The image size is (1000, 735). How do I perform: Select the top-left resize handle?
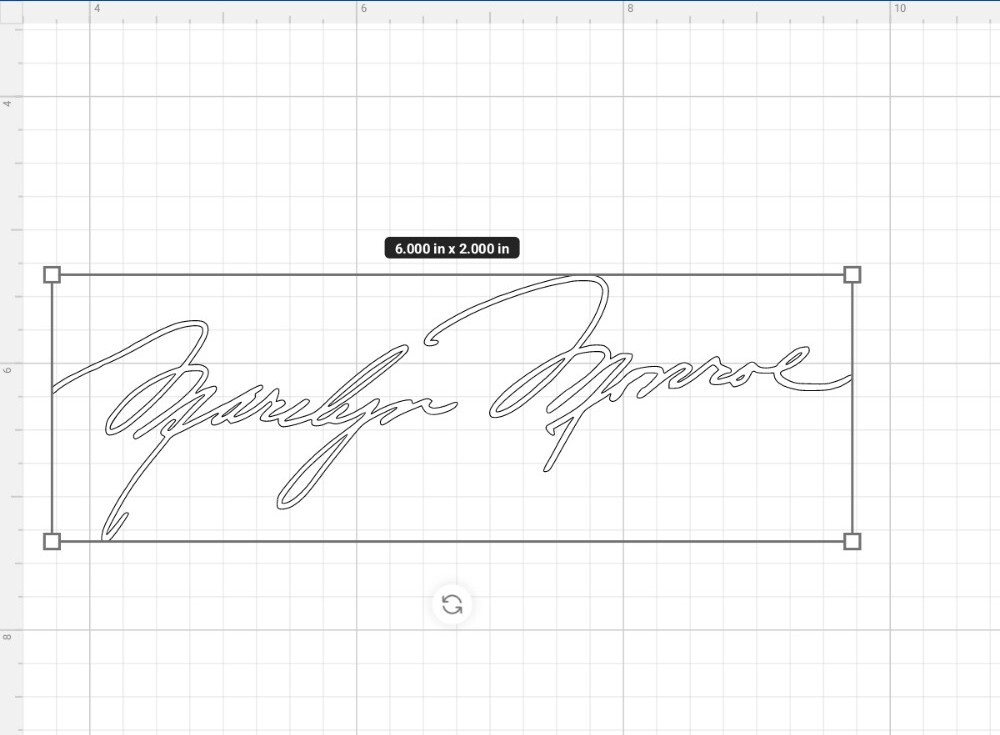52,275
